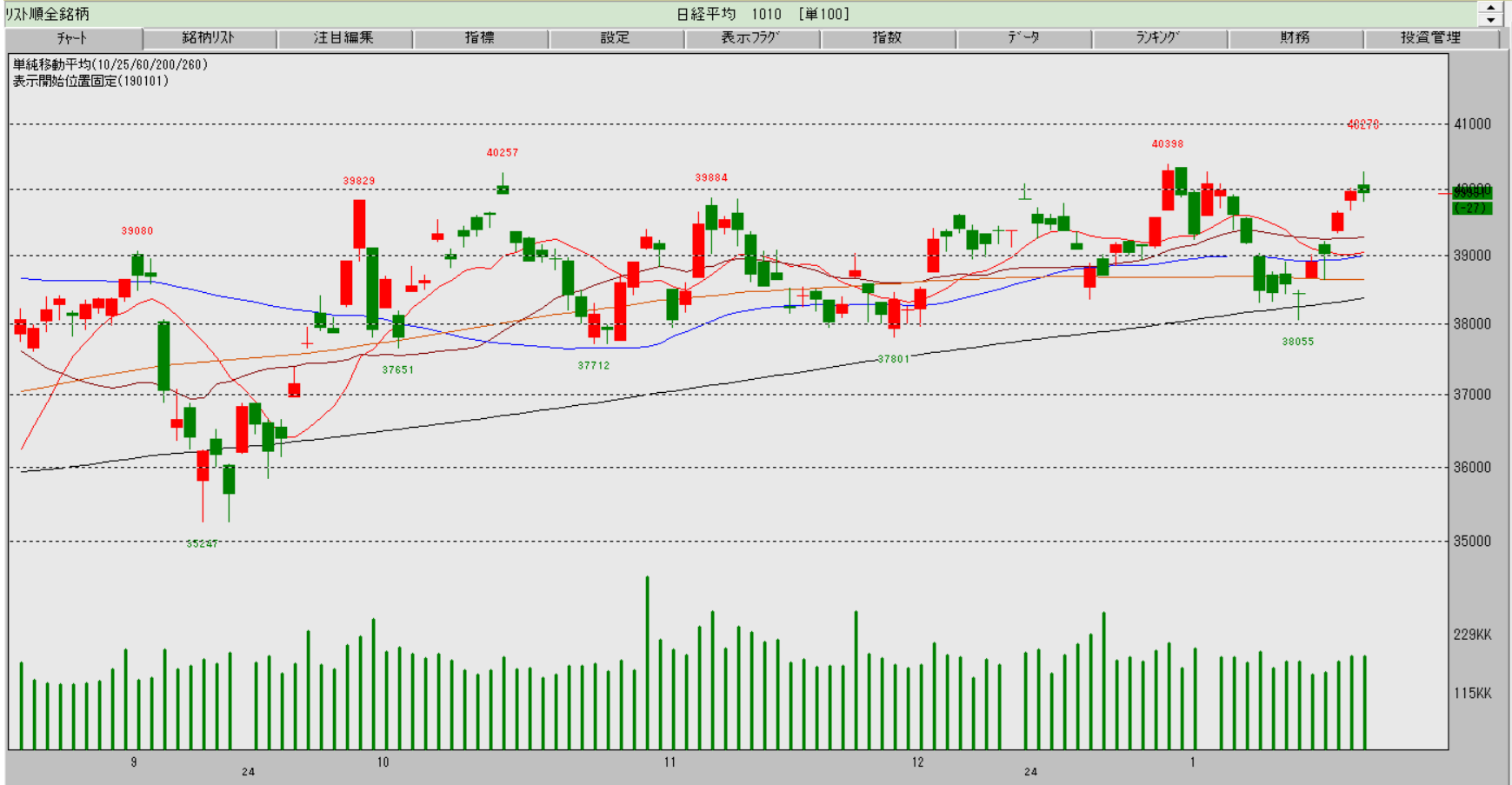Click the up arrow of the top-right spinner
The width and height of the screenshot is (1512, 785).
coord(1490,8)
